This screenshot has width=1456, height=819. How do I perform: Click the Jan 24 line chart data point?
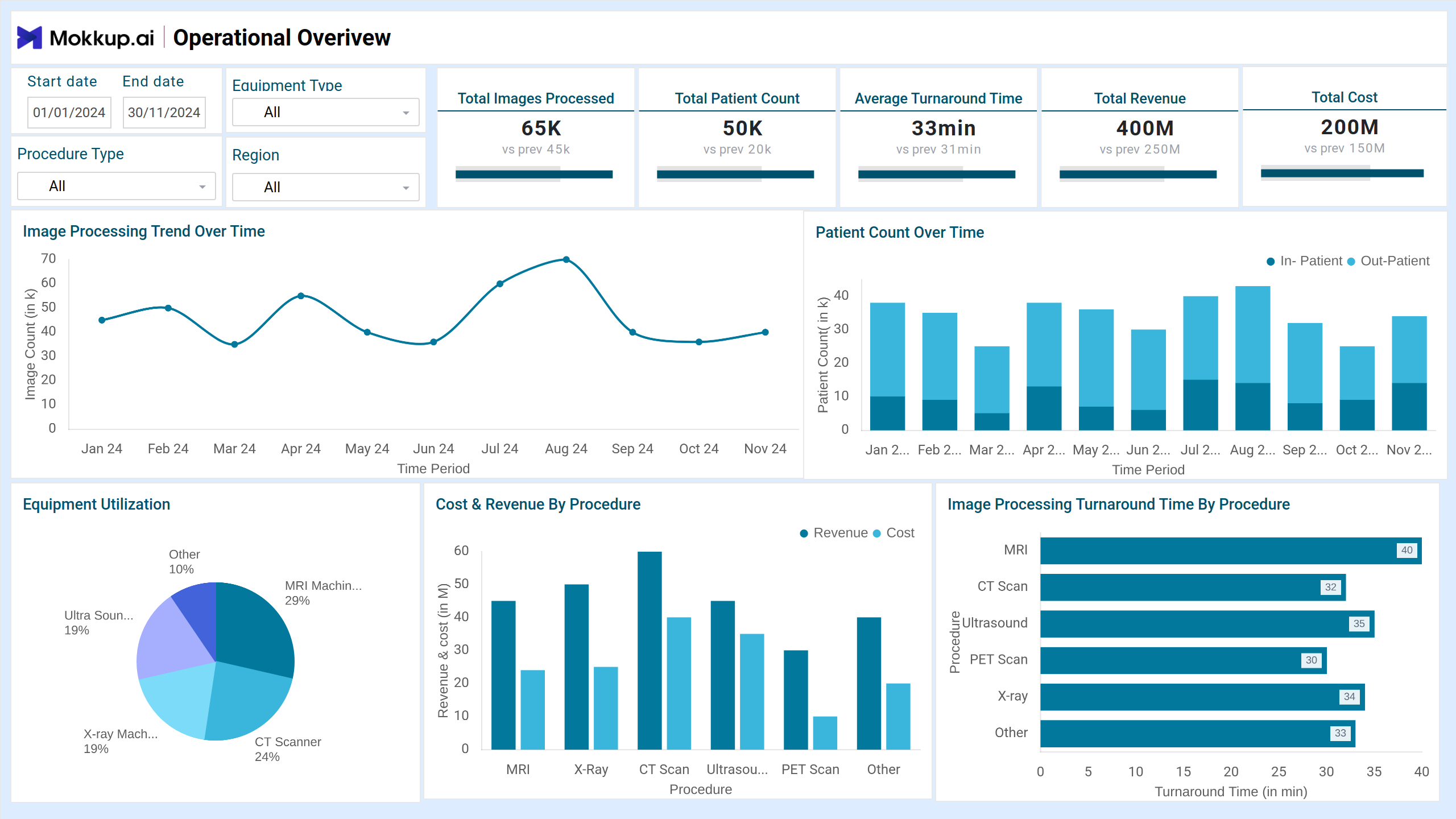pos(102,320)
